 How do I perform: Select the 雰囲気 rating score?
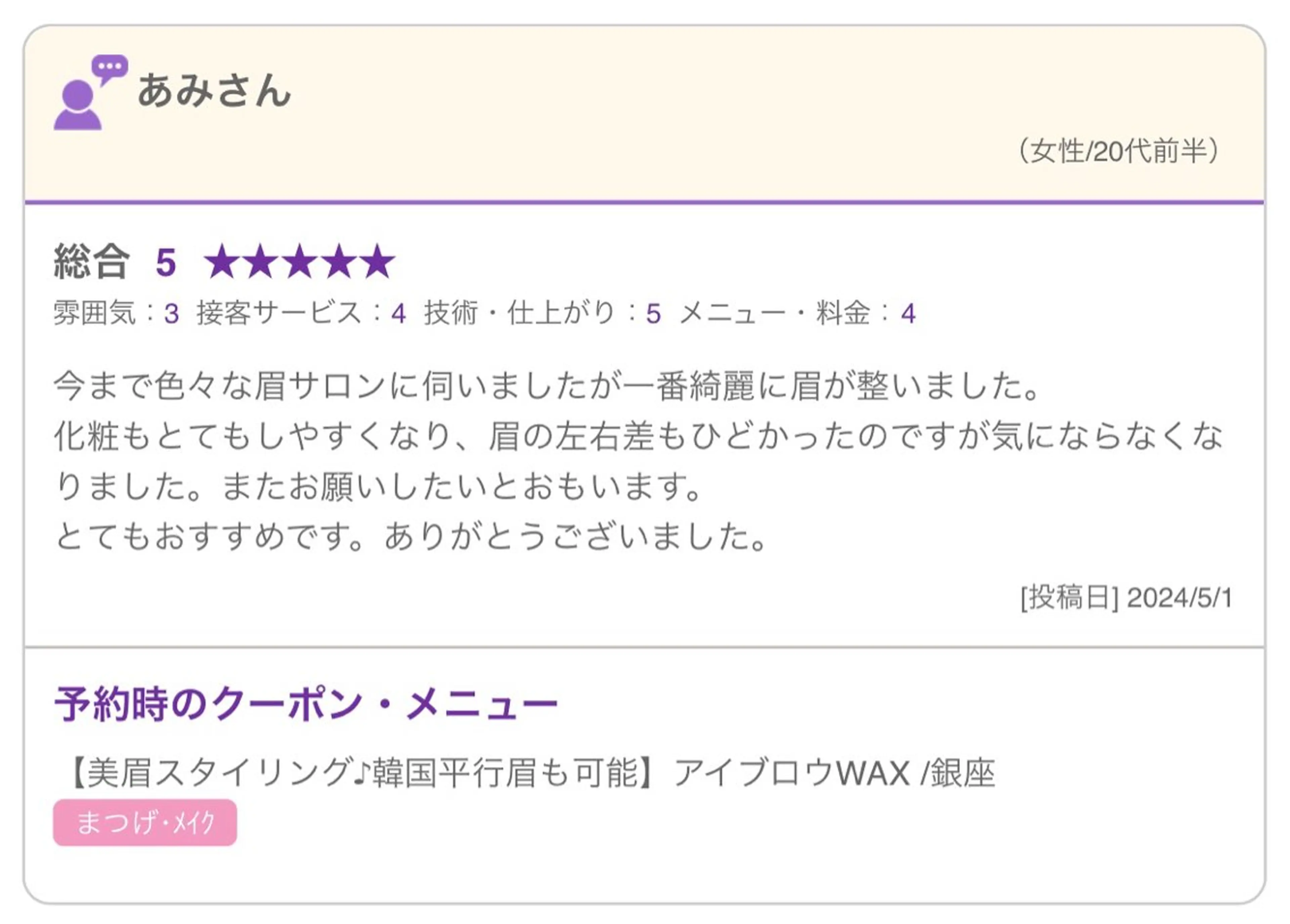pyautogui.click(x=171, y=314)
